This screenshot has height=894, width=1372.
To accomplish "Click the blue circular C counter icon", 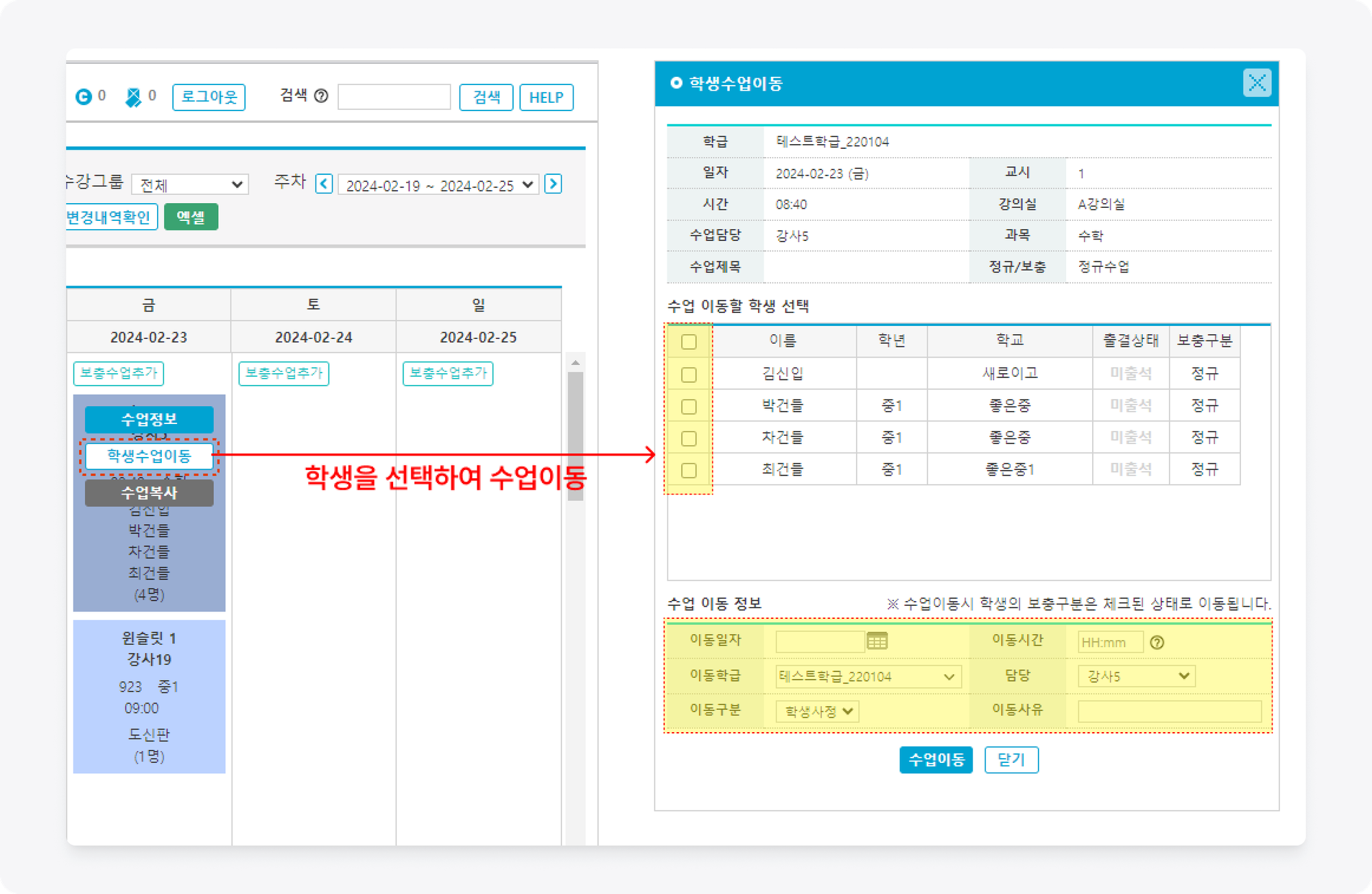I will [x=84, y=97].
